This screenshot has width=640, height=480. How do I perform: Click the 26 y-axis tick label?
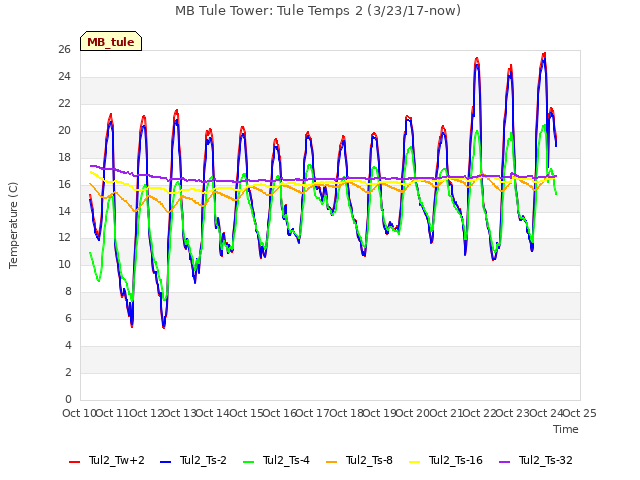pyautogui.click(x=64, y=49)
